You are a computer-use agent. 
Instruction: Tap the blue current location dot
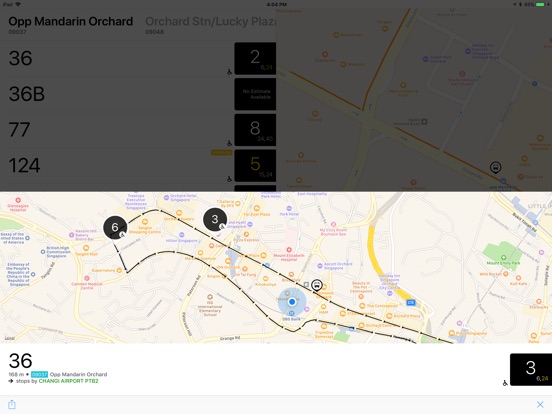(292, 302)
